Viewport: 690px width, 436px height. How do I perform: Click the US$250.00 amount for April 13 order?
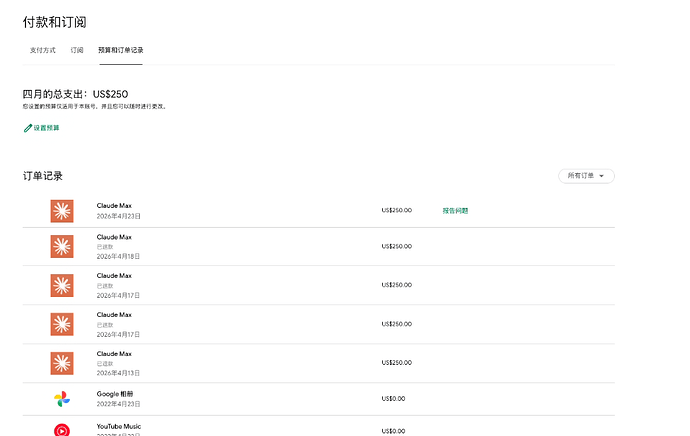pos(396,363)
